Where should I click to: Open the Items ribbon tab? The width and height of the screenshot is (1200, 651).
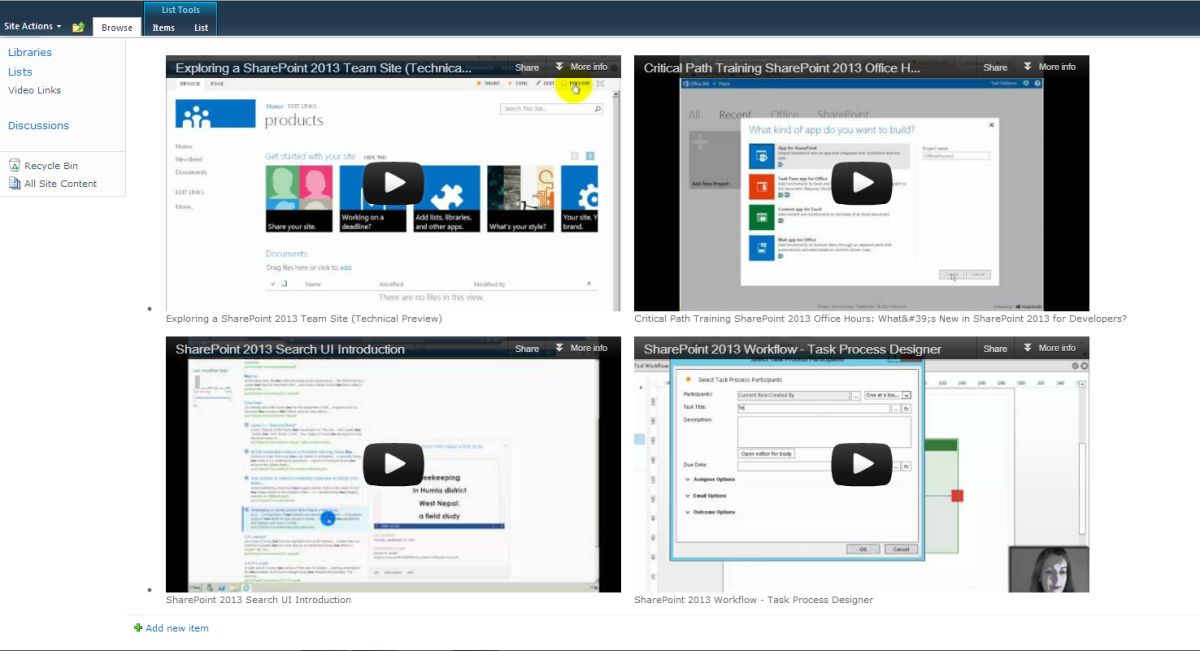coord(163,28)
